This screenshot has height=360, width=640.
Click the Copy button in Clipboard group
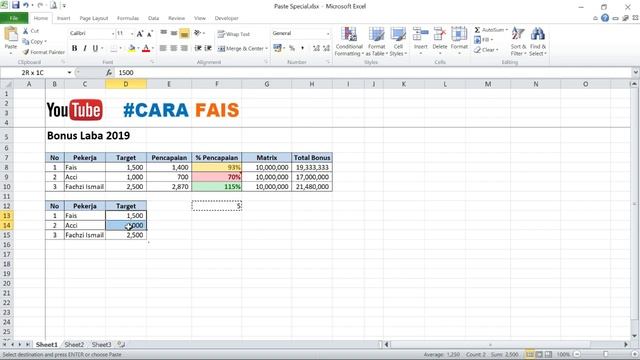[34, 42]
